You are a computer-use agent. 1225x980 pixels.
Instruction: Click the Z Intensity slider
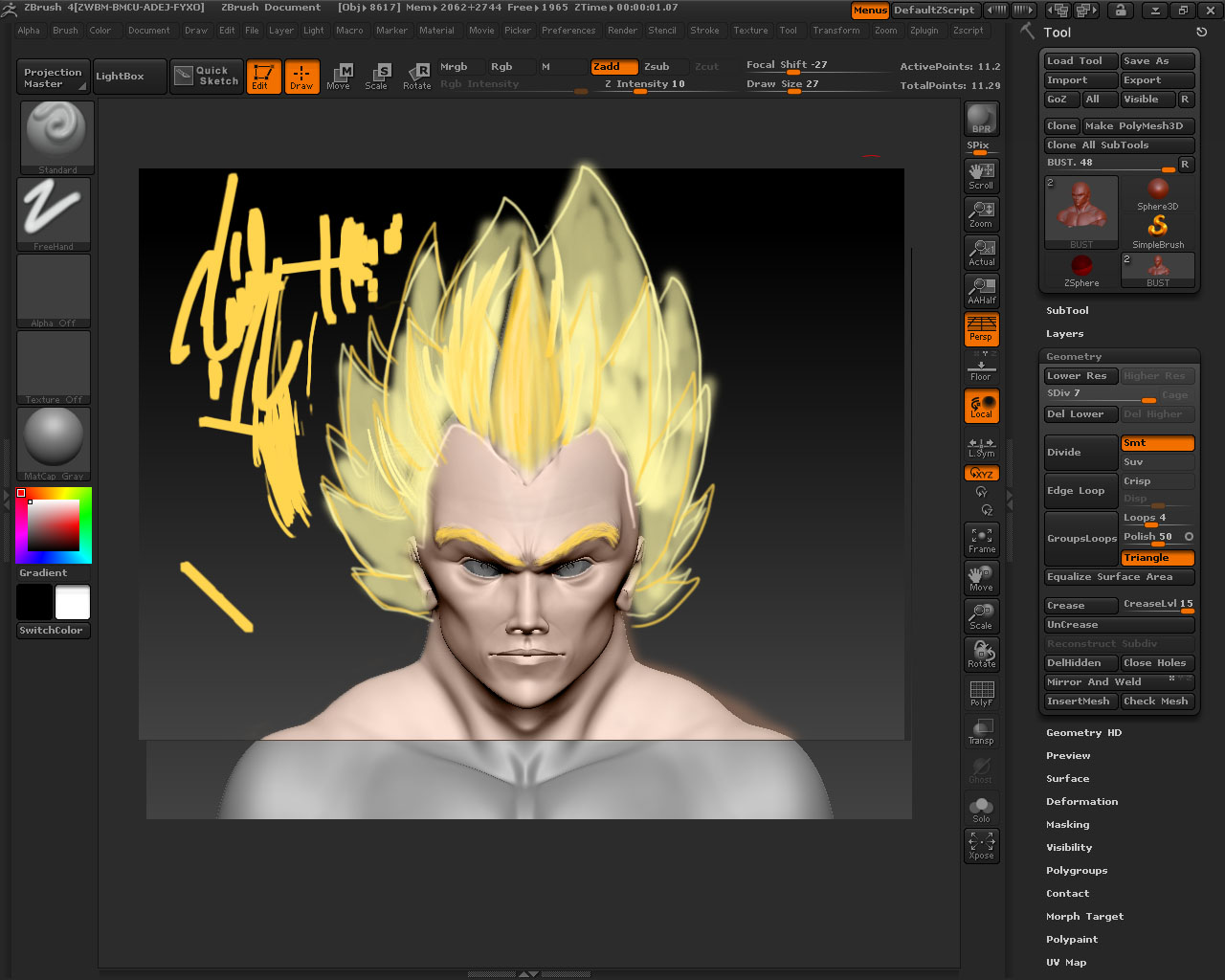pos(663,85)
